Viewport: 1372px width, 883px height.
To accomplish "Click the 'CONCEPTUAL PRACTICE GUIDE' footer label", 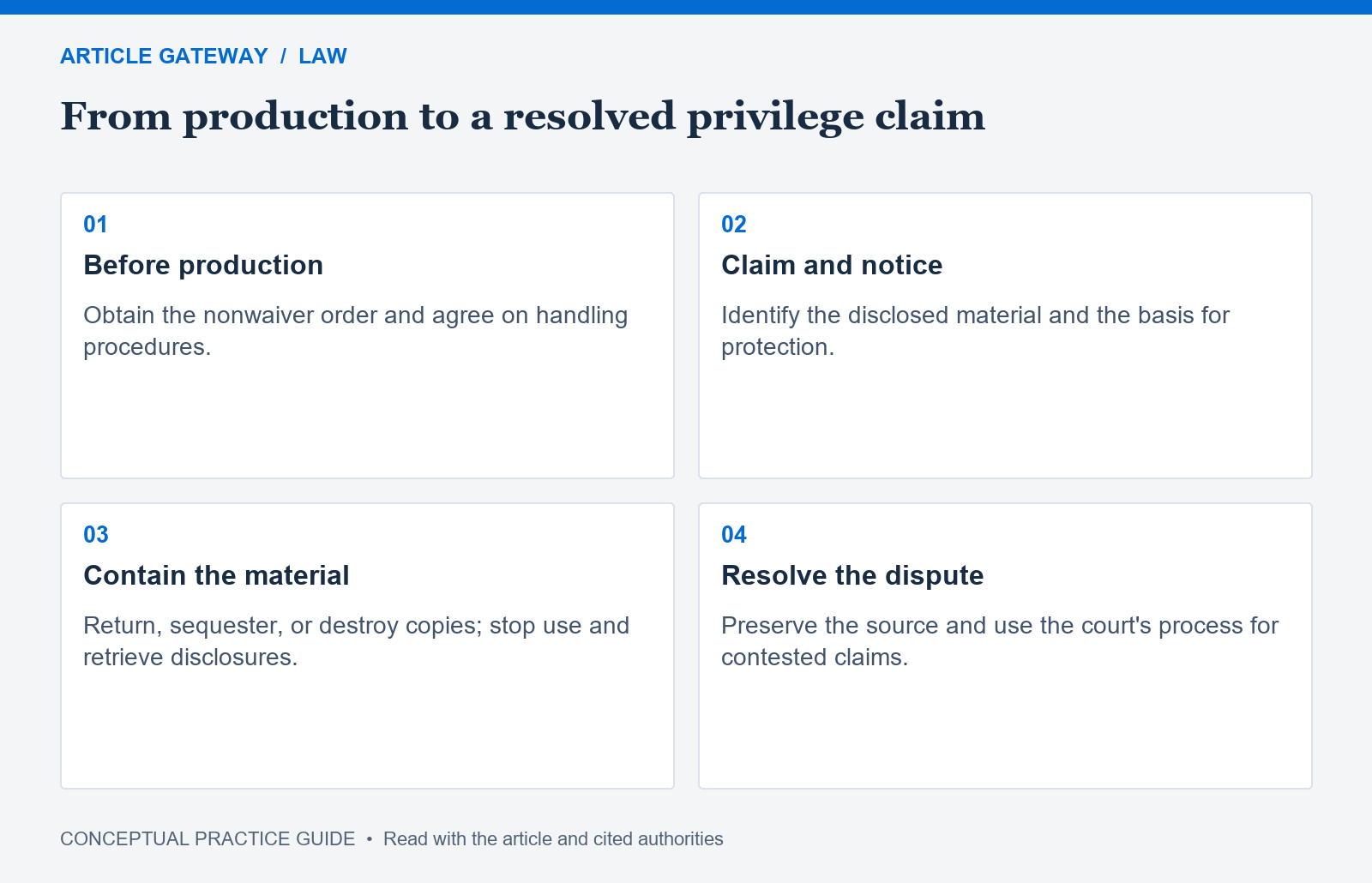I will click(208, 839).
